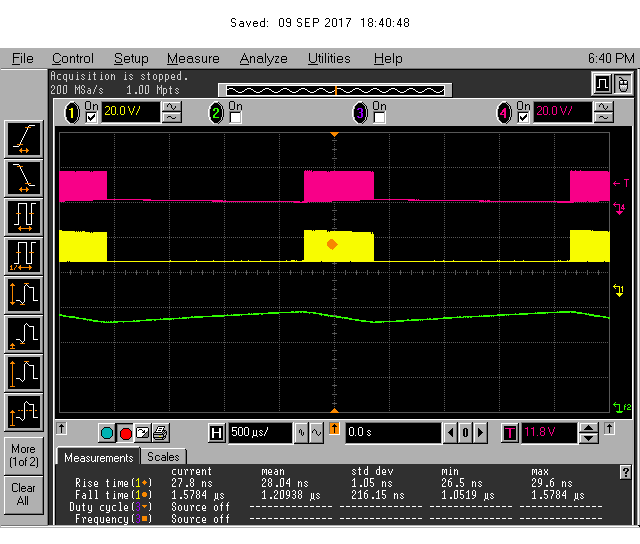
Task: Click the Single acquisition waveform icon
Action: coord(142,433)
